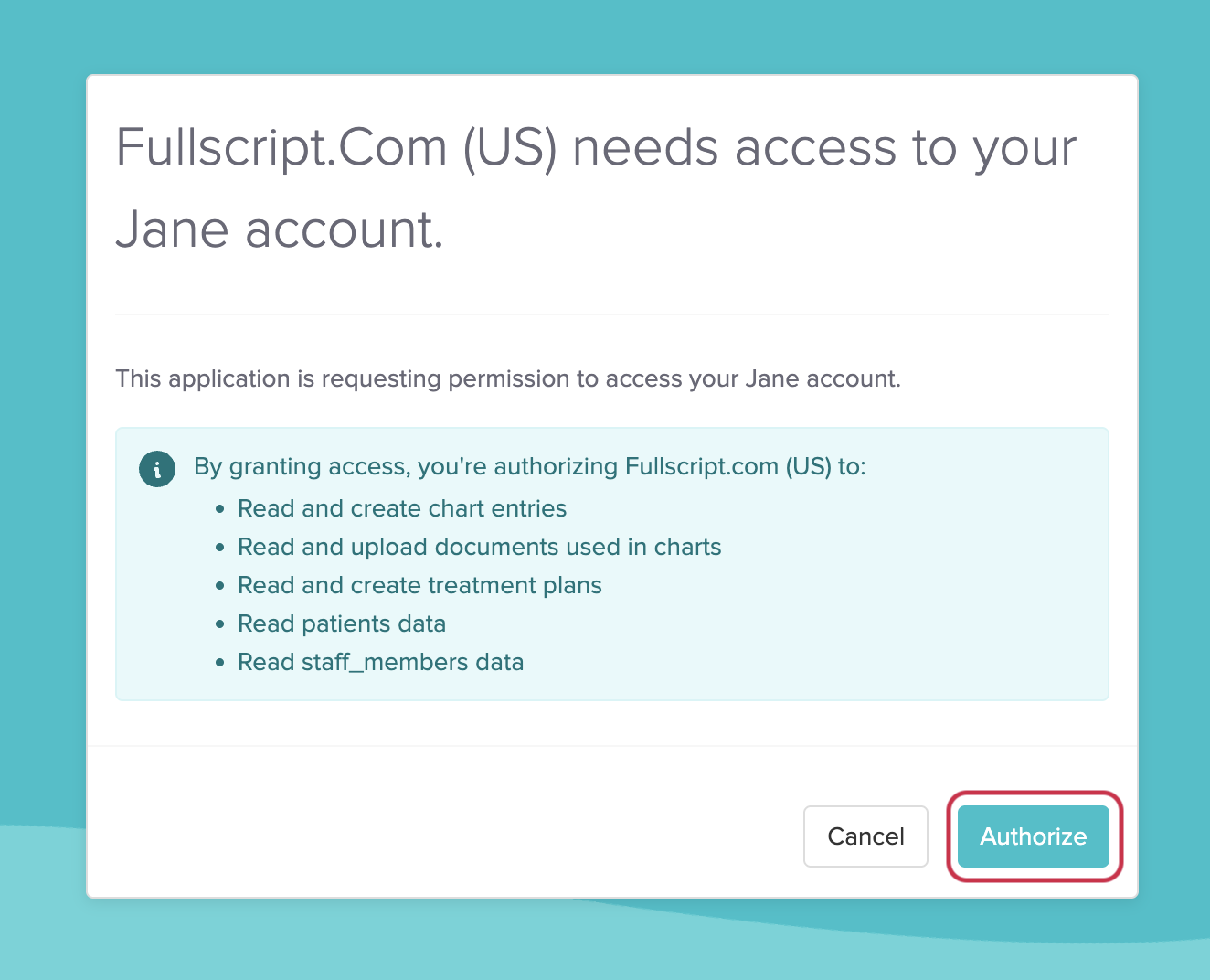Click the "Read staff_members data" permission

[380, 662]
